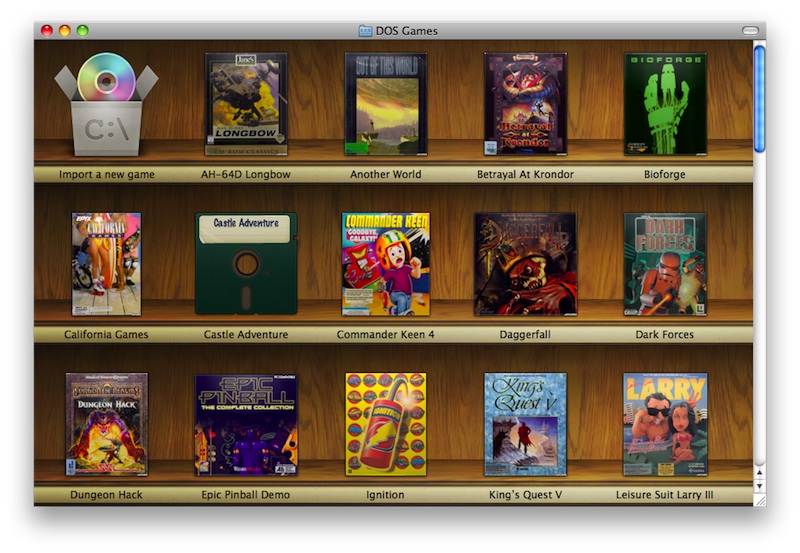Open the Import a new game icon

[106, 105]
